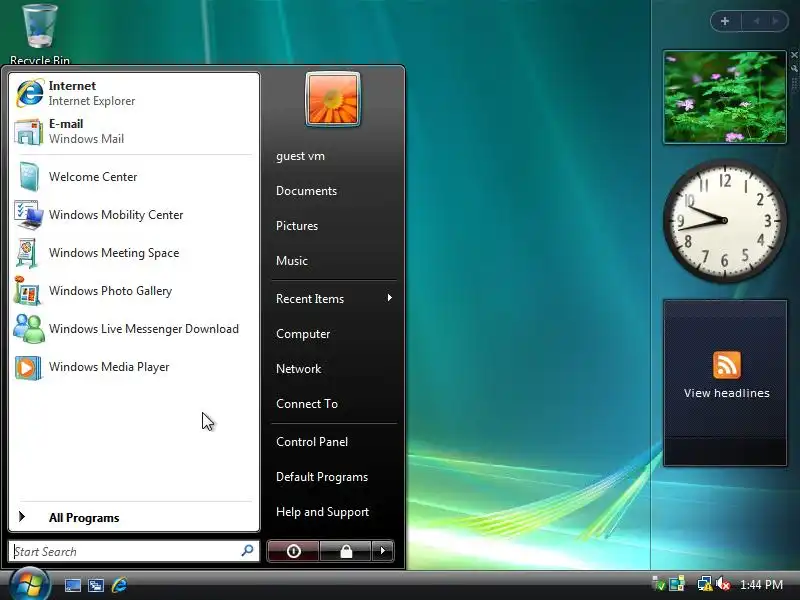Open Default Programs
This screenshot has width=800, height=600.
pyautogui.click(x=322, y=477)
